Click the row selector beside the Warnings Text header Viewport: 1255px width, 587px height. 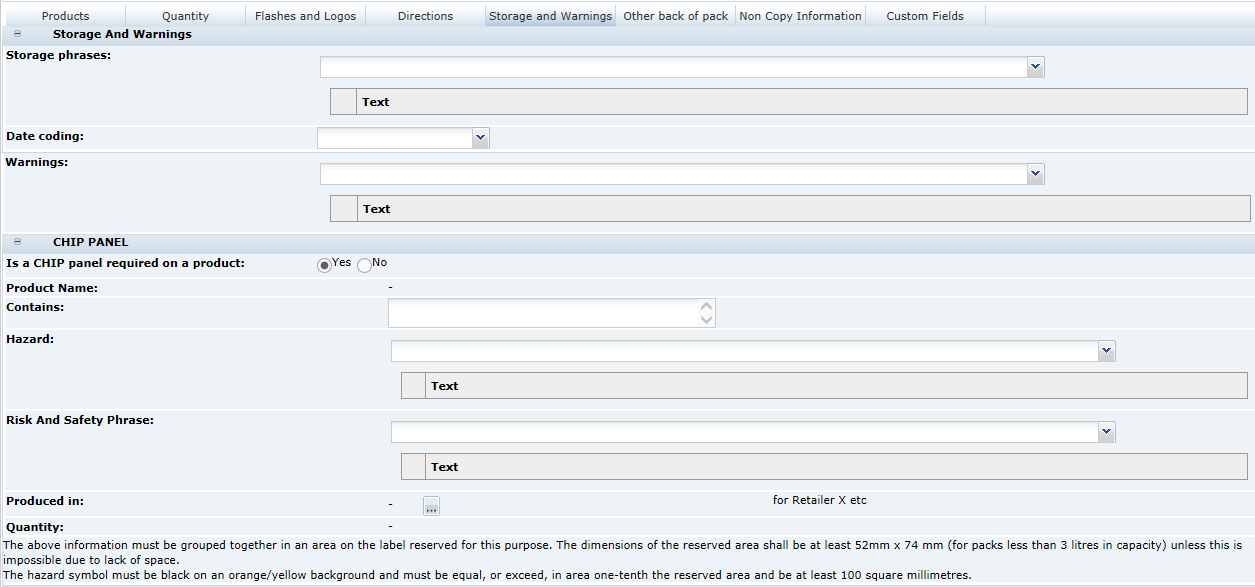(x=343, y=208)
